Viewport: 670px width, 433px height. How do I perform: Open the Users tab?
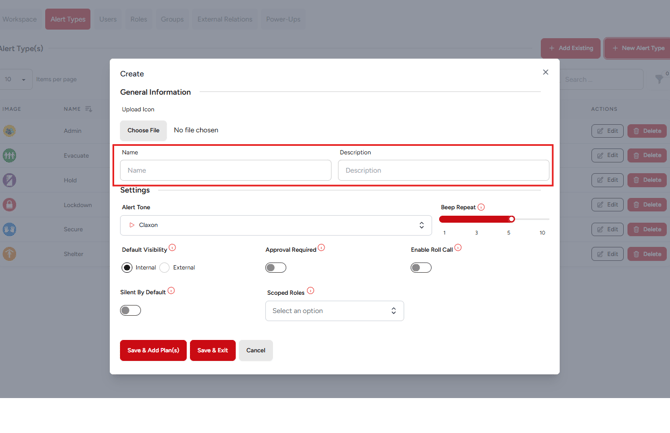108,19
